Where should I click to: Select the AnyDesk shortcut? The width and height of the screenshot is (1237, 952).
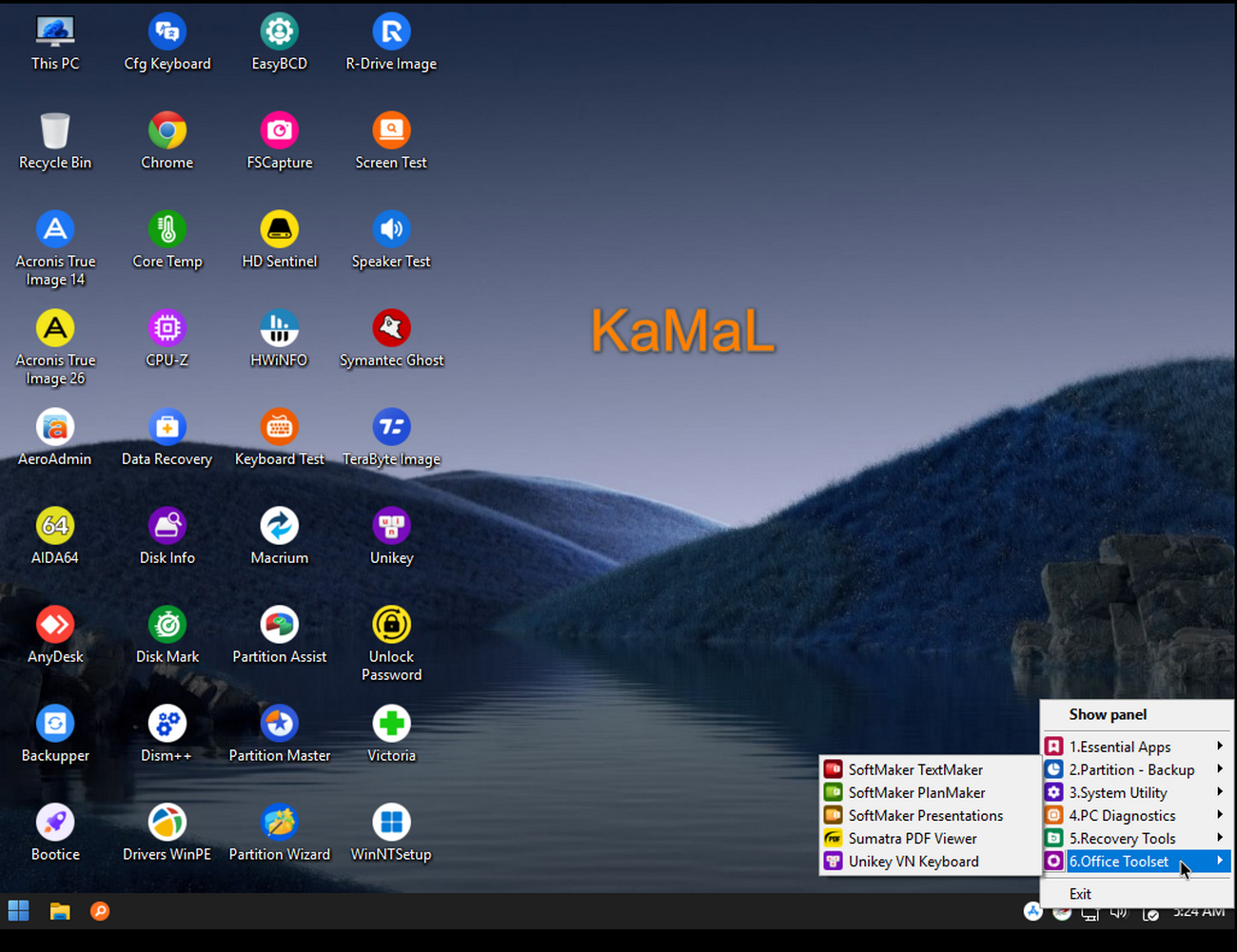(x=55, y=637)
